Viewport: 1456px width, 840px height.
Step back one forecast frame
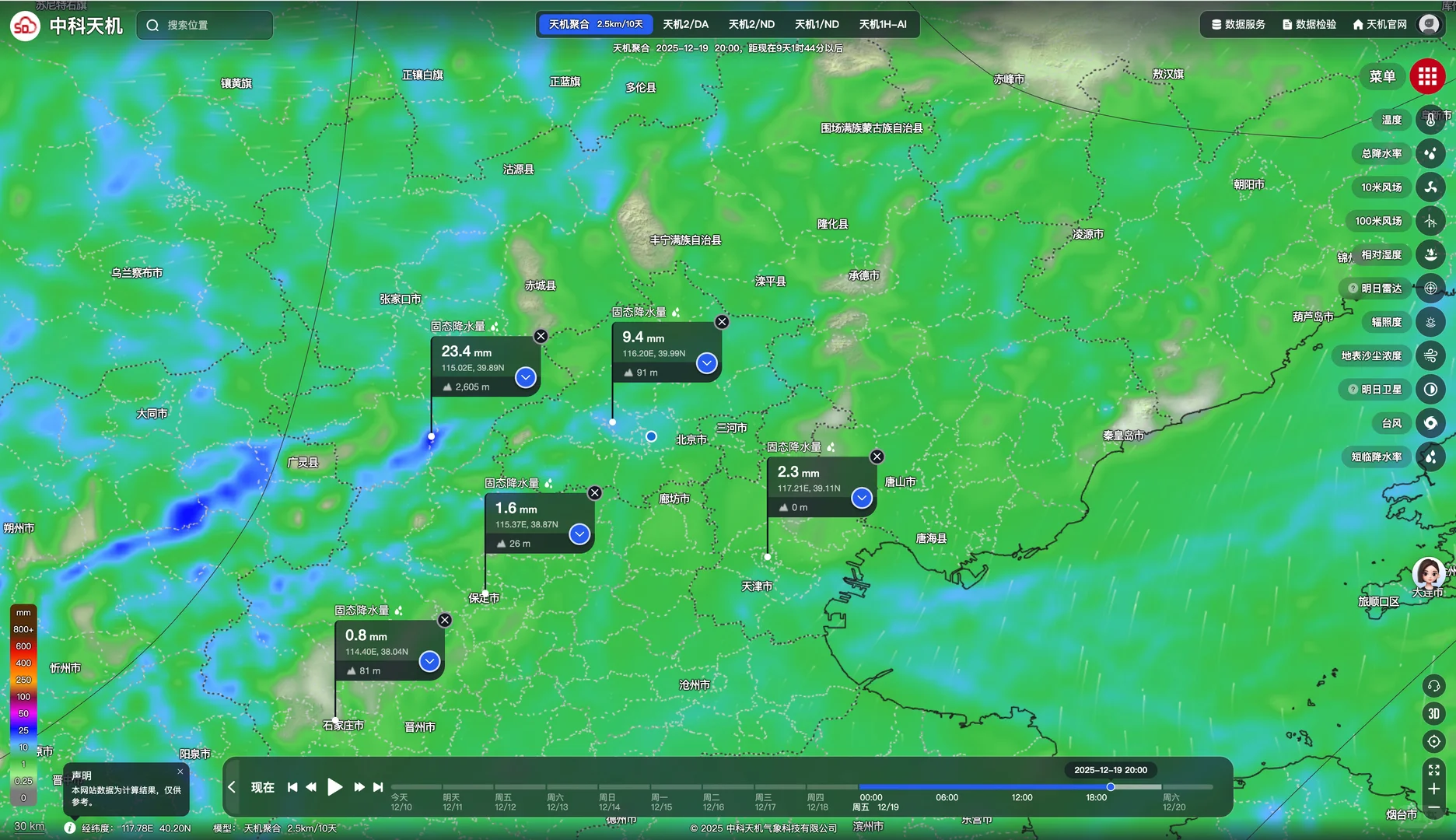(x=311, y=787)
